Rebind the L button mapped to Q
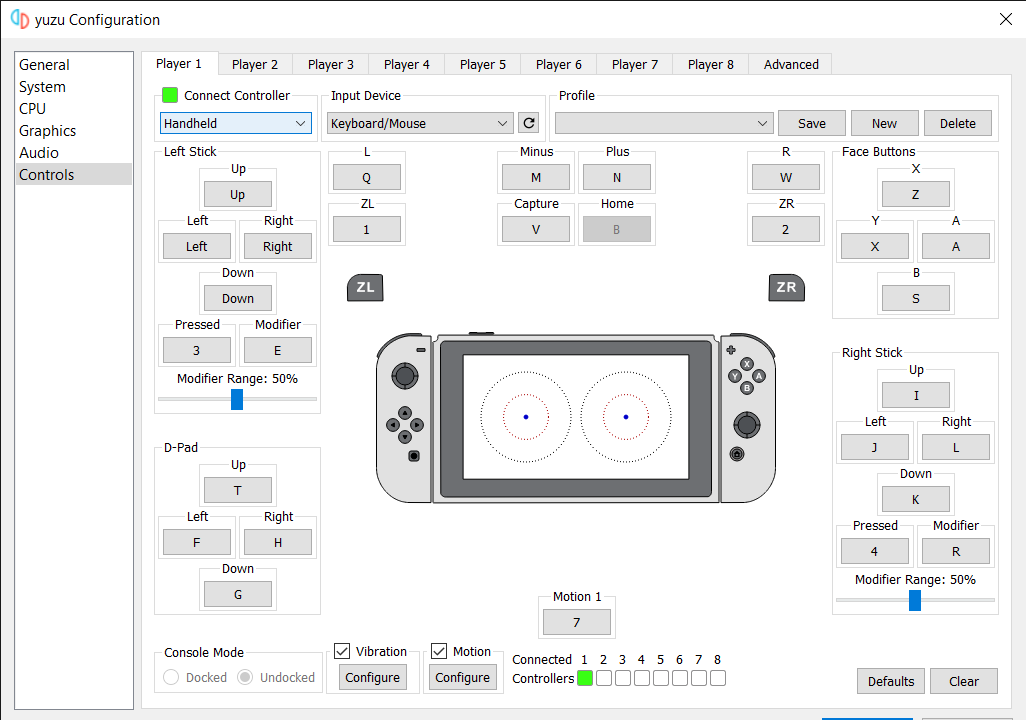Viewport: 1026px width, 720px height. coord(366,177)
